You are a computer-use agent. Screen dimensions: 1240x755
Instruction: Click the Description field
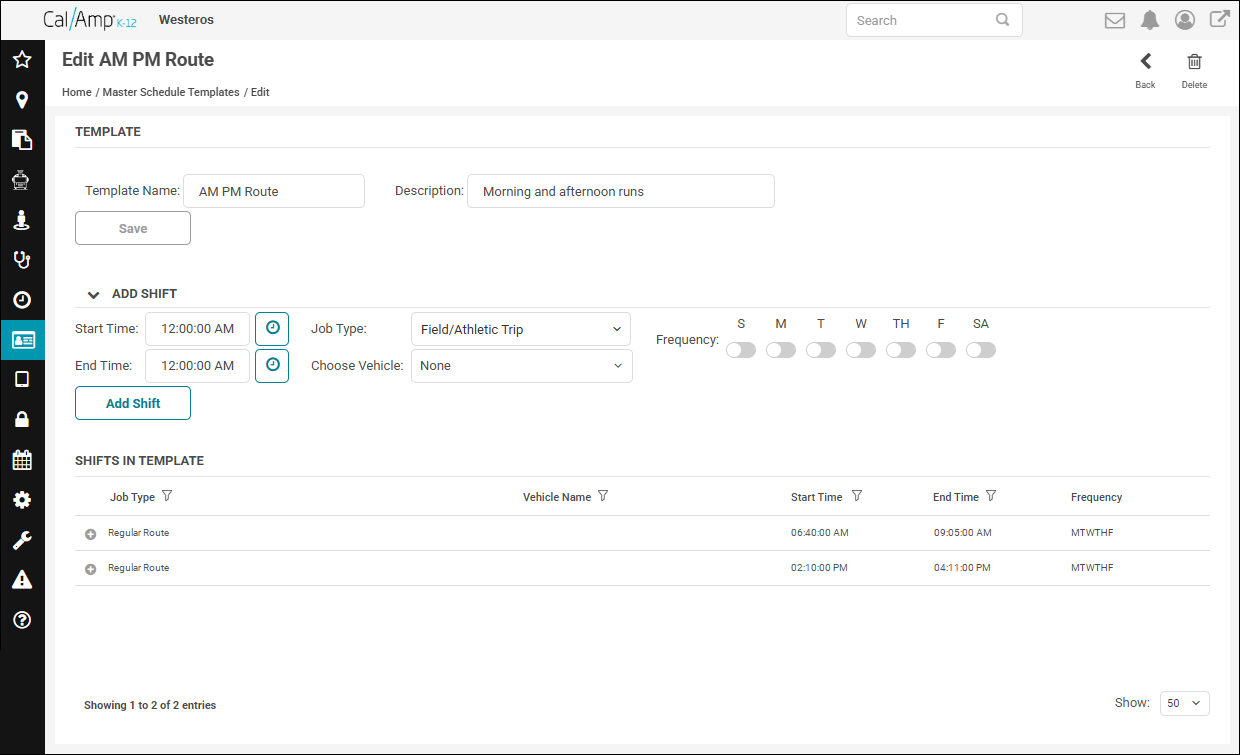click(621, 191)
